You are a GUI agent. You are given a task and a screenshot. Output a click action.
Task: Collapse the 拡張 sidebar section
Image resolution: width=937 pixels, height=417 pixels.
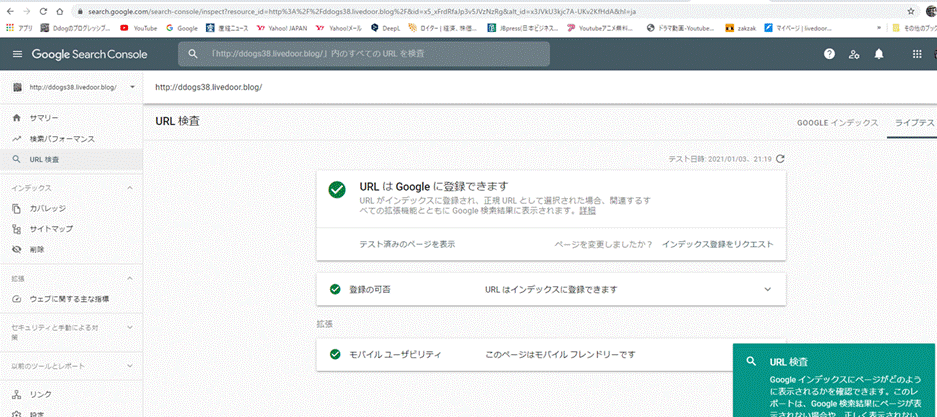coord(130,278)
